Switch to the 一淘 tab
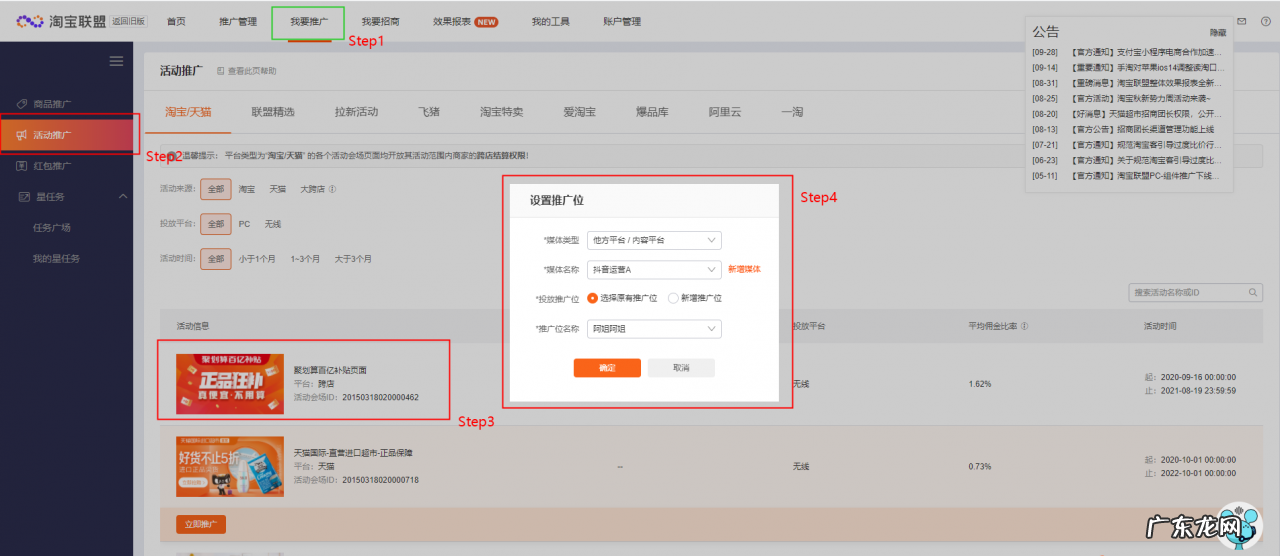 point(792,112)
